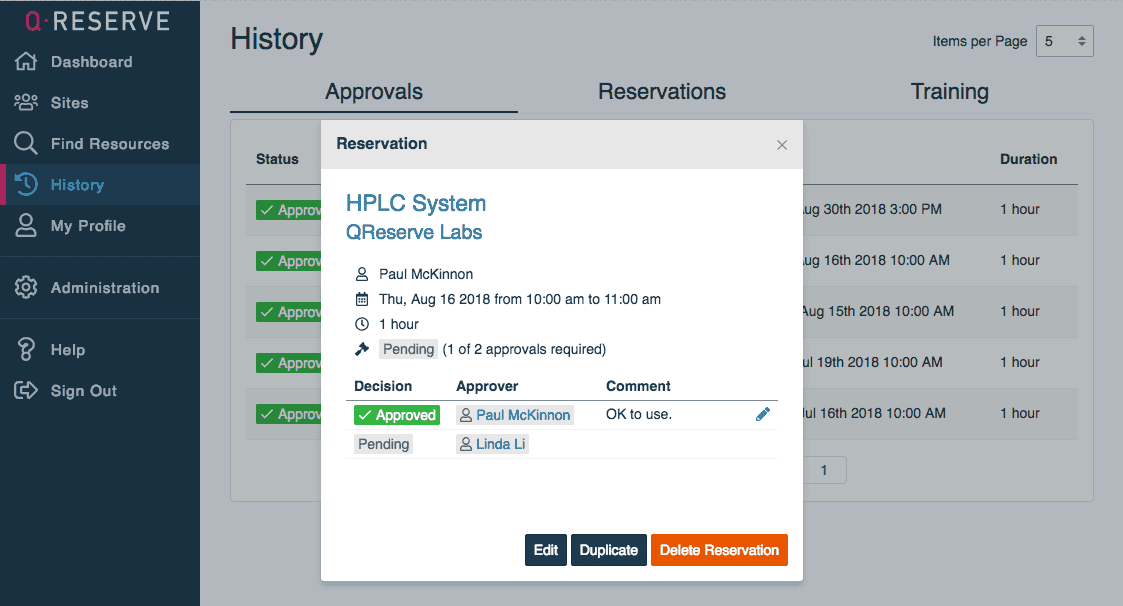
Task: Click the History clock icon in sidebar
Action: (x=26, y=185)
